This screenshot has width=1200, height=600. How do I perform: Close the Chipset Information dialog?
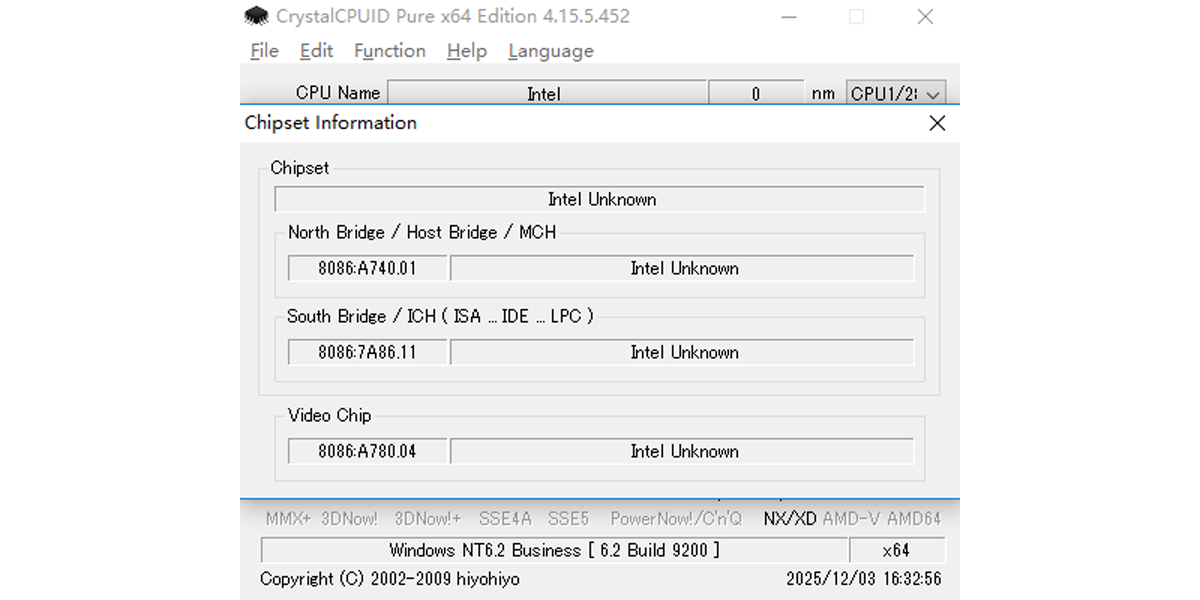pos(937,123)
